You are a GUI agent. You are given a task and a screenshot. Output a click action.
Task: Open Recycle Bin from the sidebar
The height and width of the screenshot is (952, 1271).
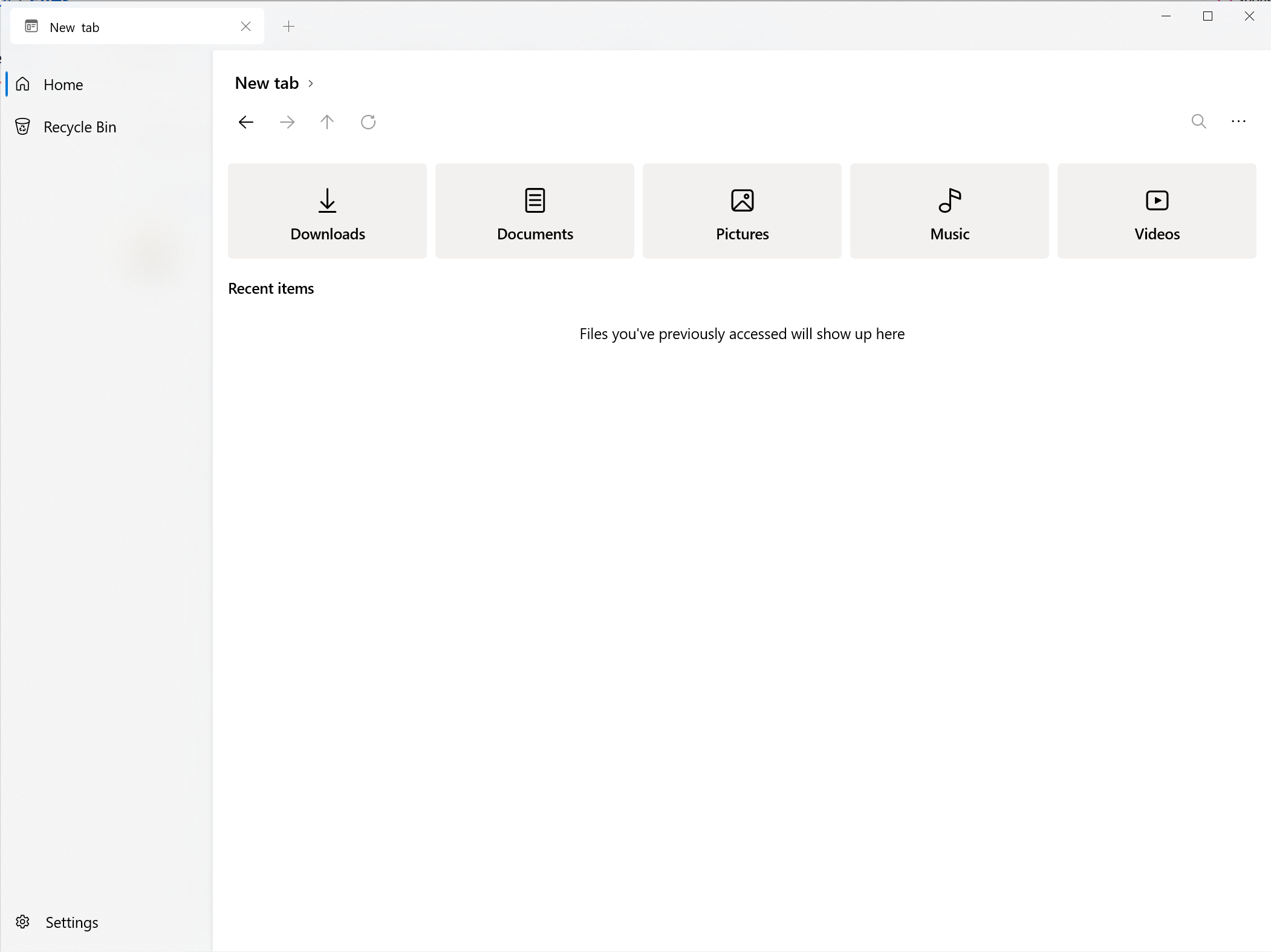[x=79, y=127]
